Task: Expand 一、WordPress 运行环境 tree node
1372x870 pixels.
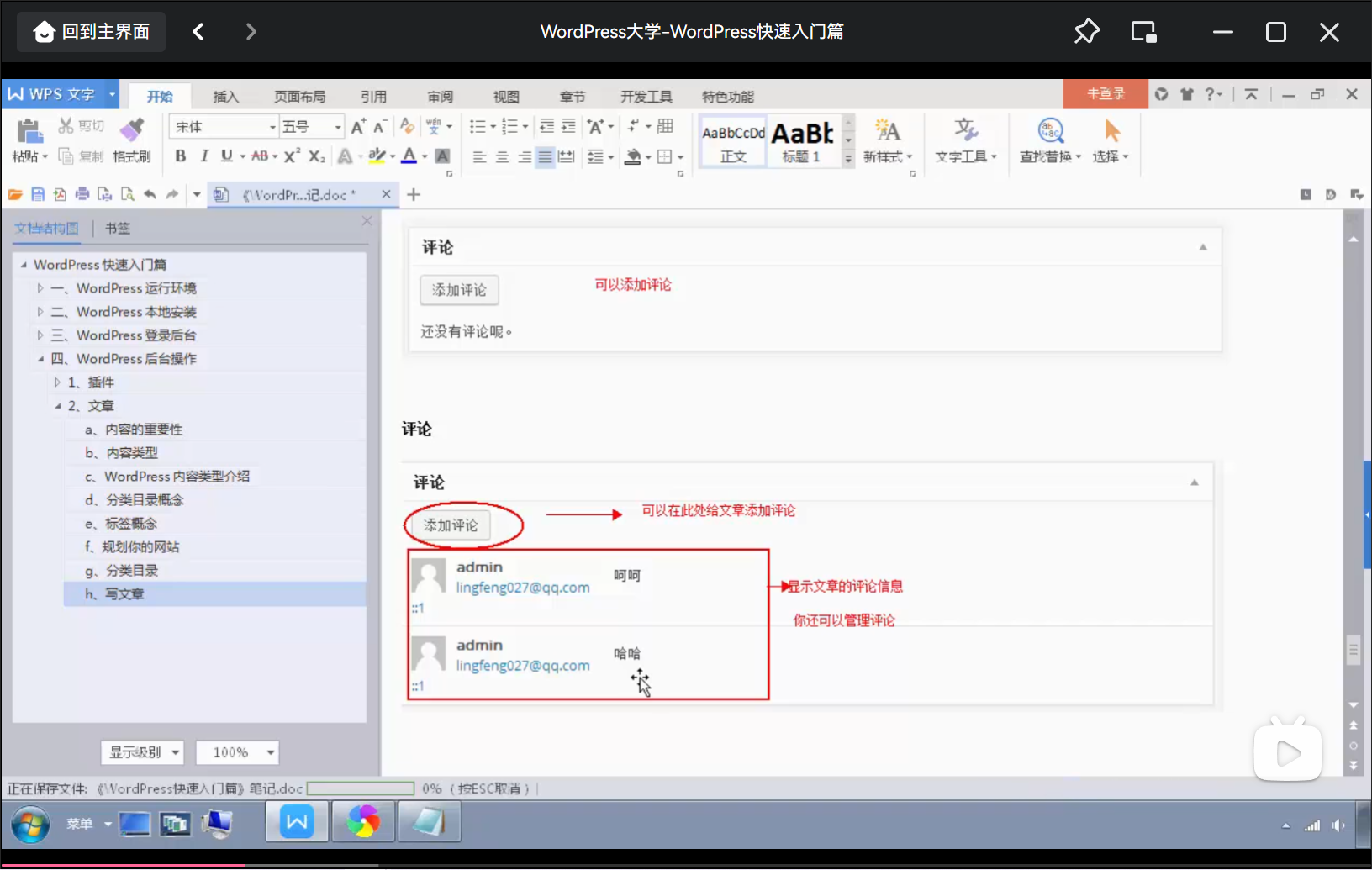Action: (x=40, y=288)
